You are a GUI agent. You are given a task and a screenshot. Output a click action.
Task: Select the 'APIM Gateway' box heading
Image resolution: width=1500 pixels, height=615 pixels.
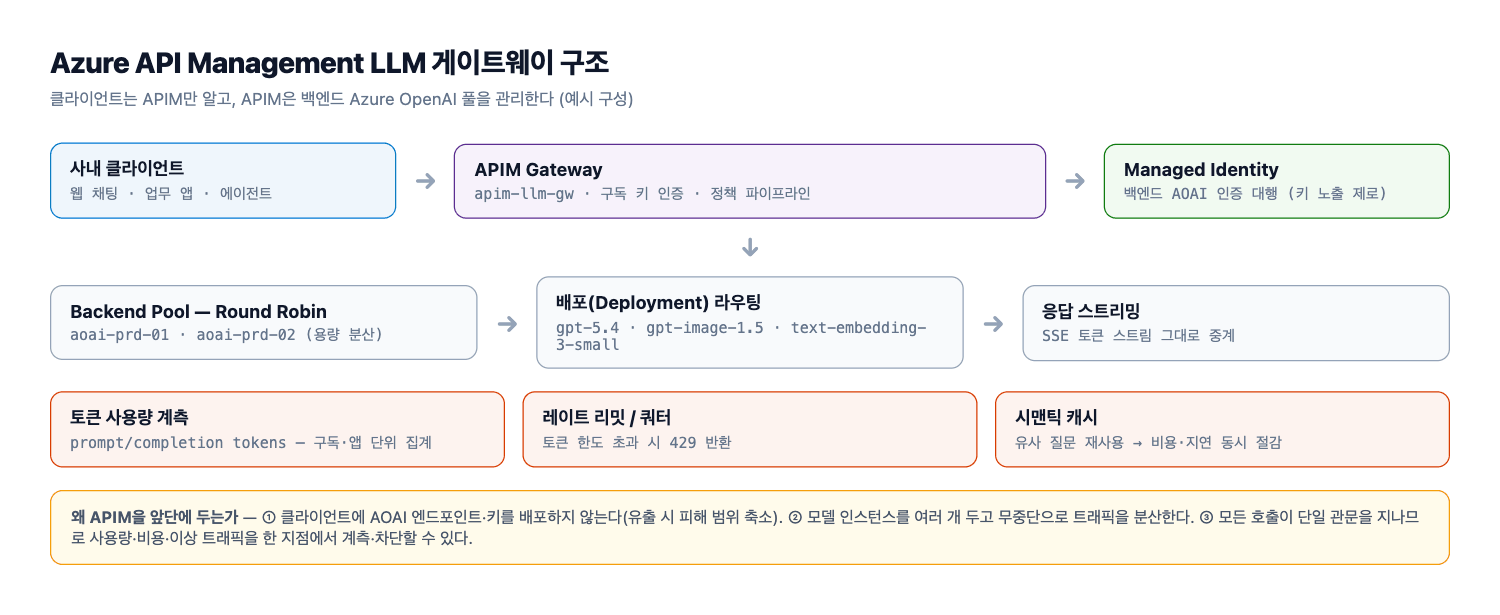click(538, 169)
